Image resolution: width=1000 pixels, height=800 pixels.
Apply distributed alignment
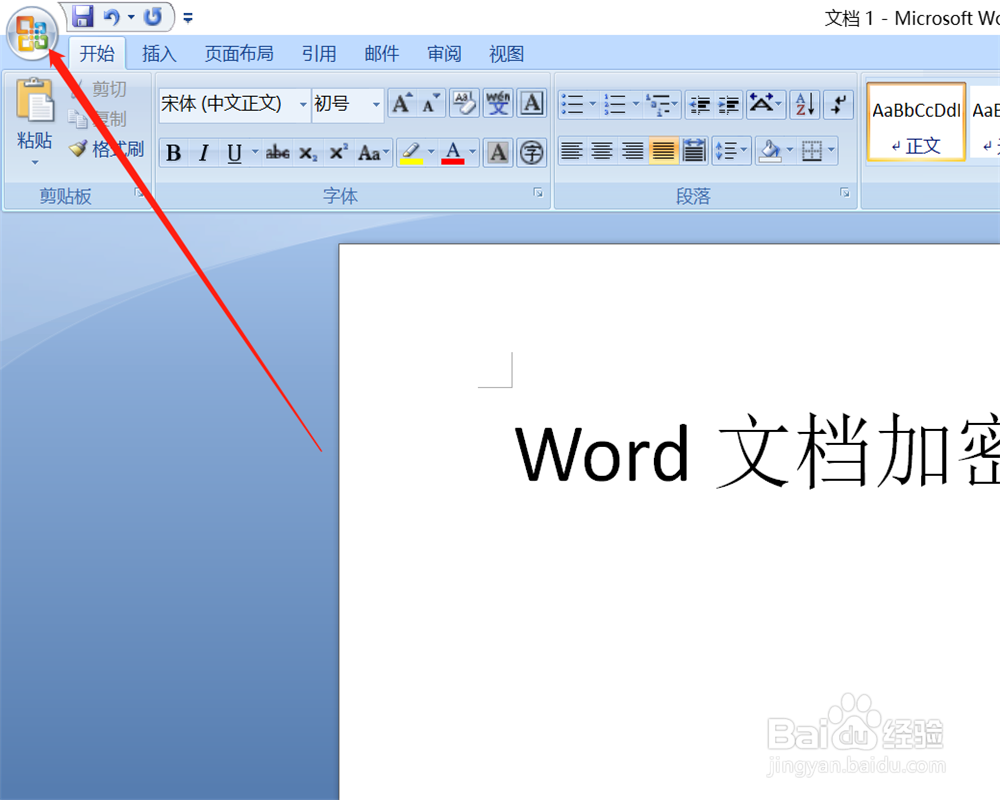pos(693,151)
